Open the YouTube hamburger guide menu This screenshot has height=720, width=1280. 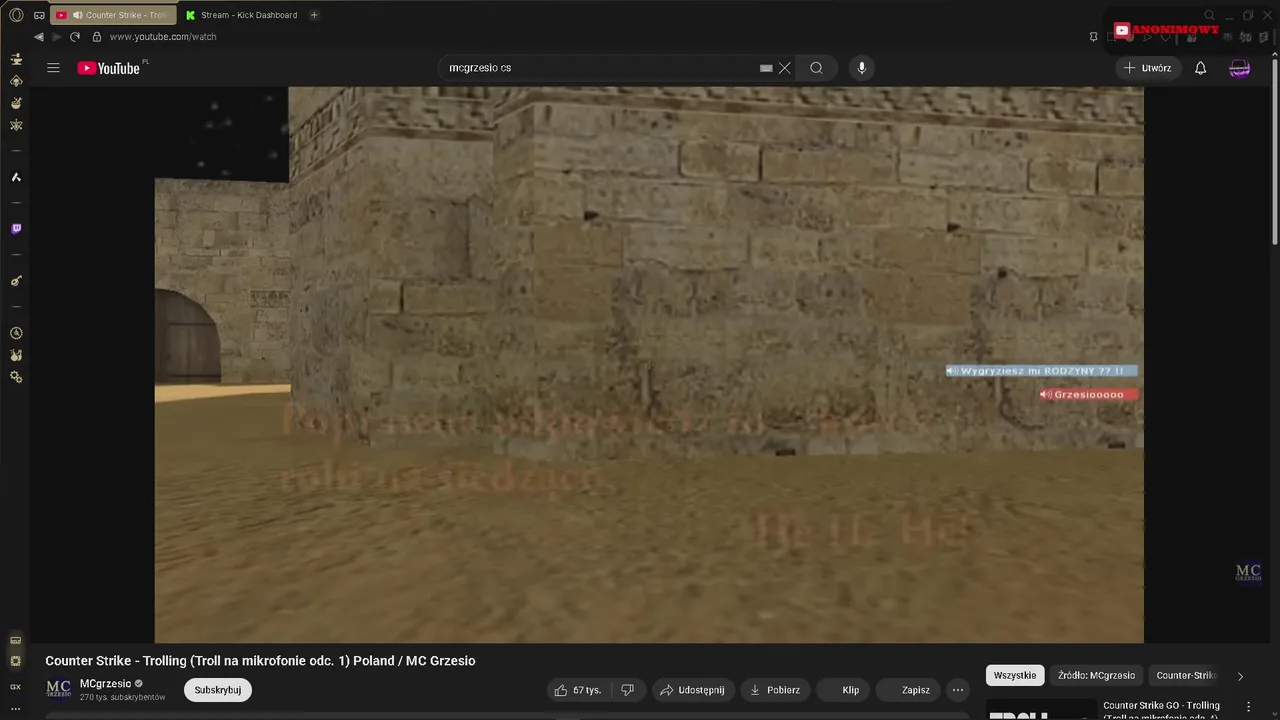pyautogui.click(x=53, y=68)
